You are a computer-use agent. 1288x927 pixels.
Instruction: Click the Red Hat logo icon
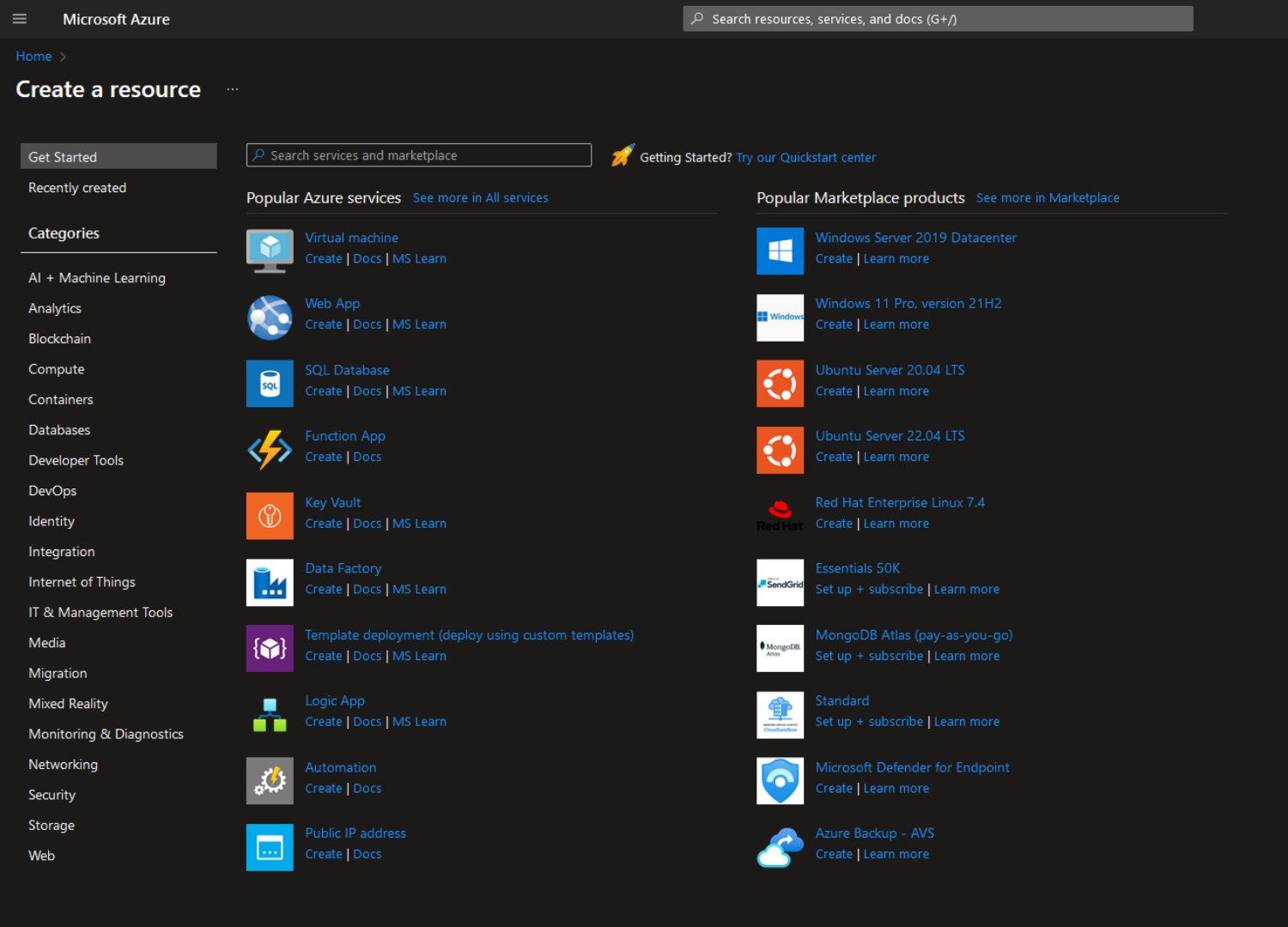[x=780, y=516]
